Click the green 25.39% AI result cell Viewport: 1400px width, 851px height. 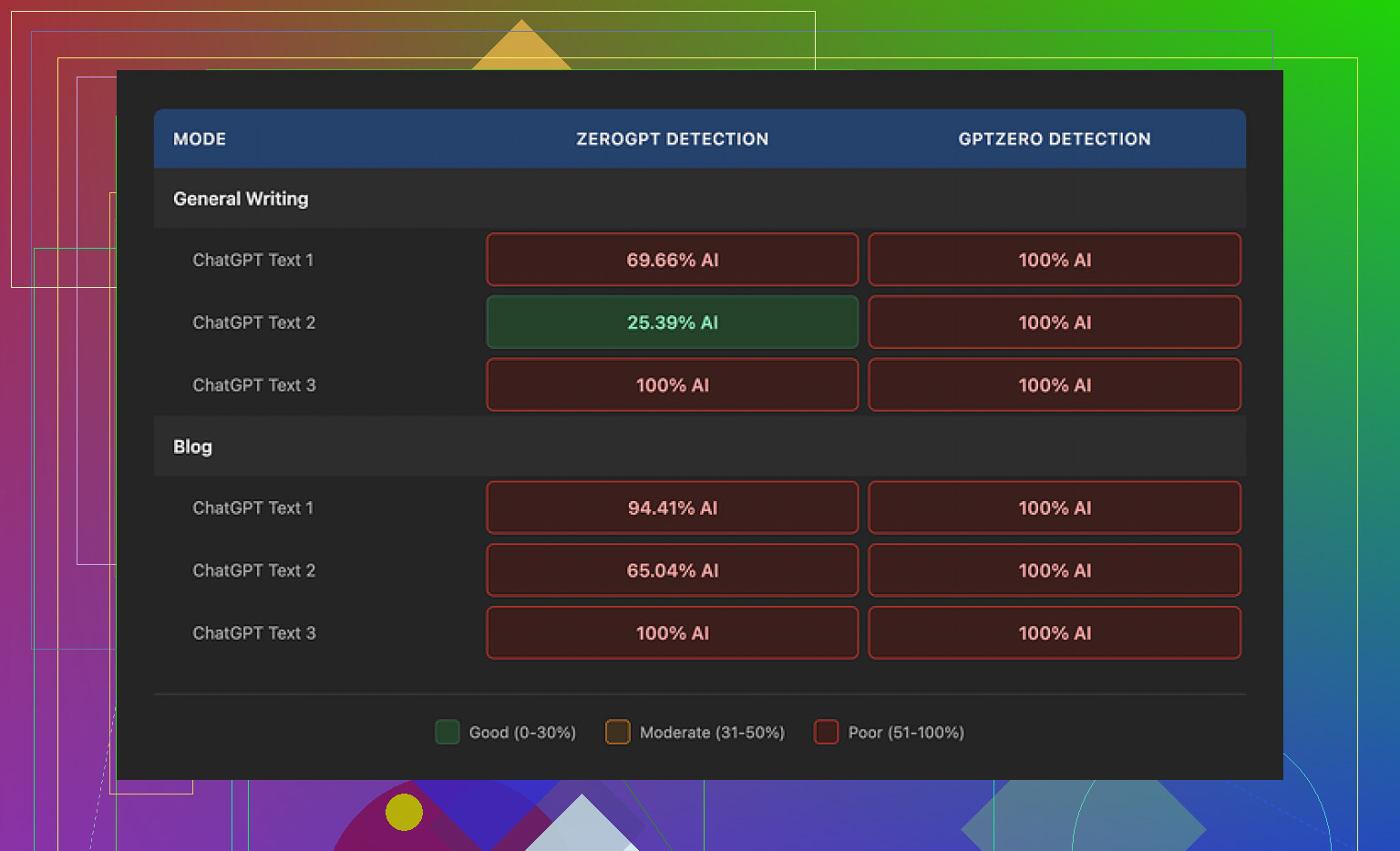pos(672,323)
